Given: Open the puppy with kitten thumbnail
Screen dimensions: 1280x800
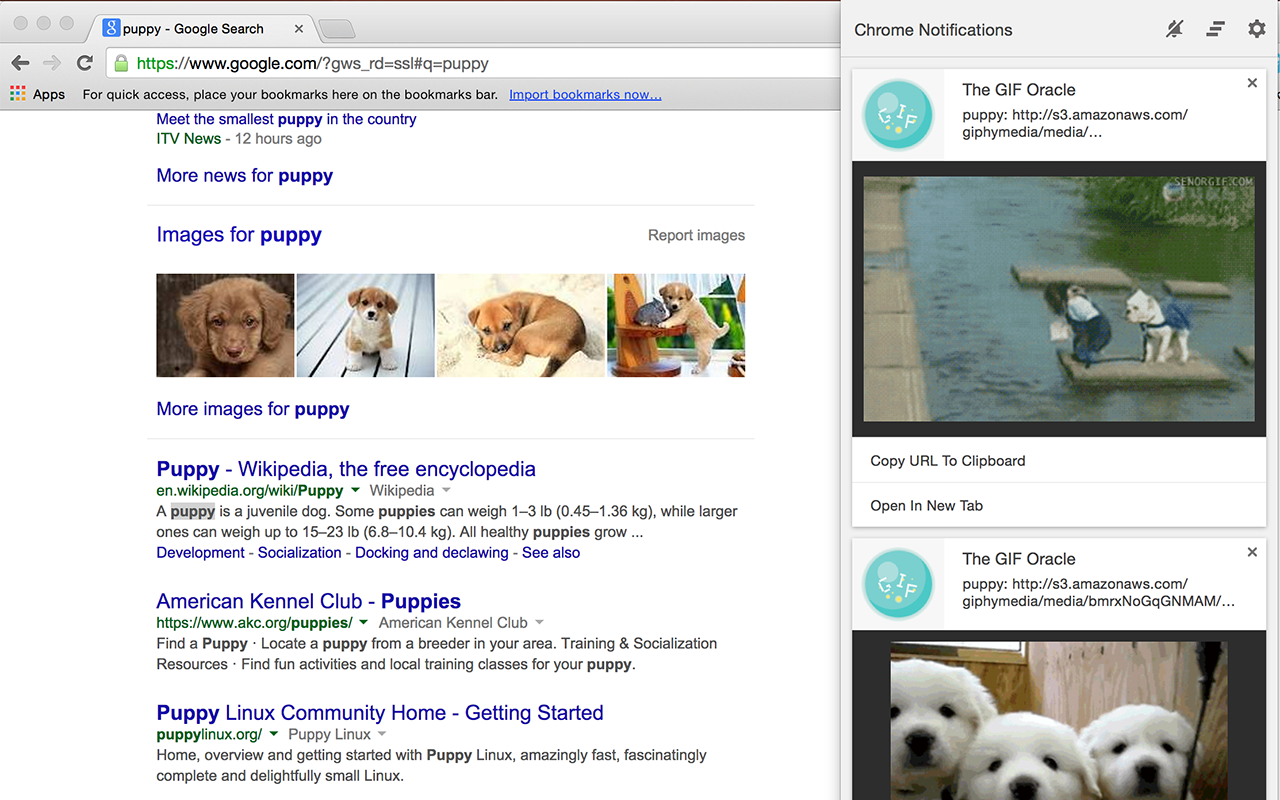Looking at the screenshot, I should pos(676,325).
